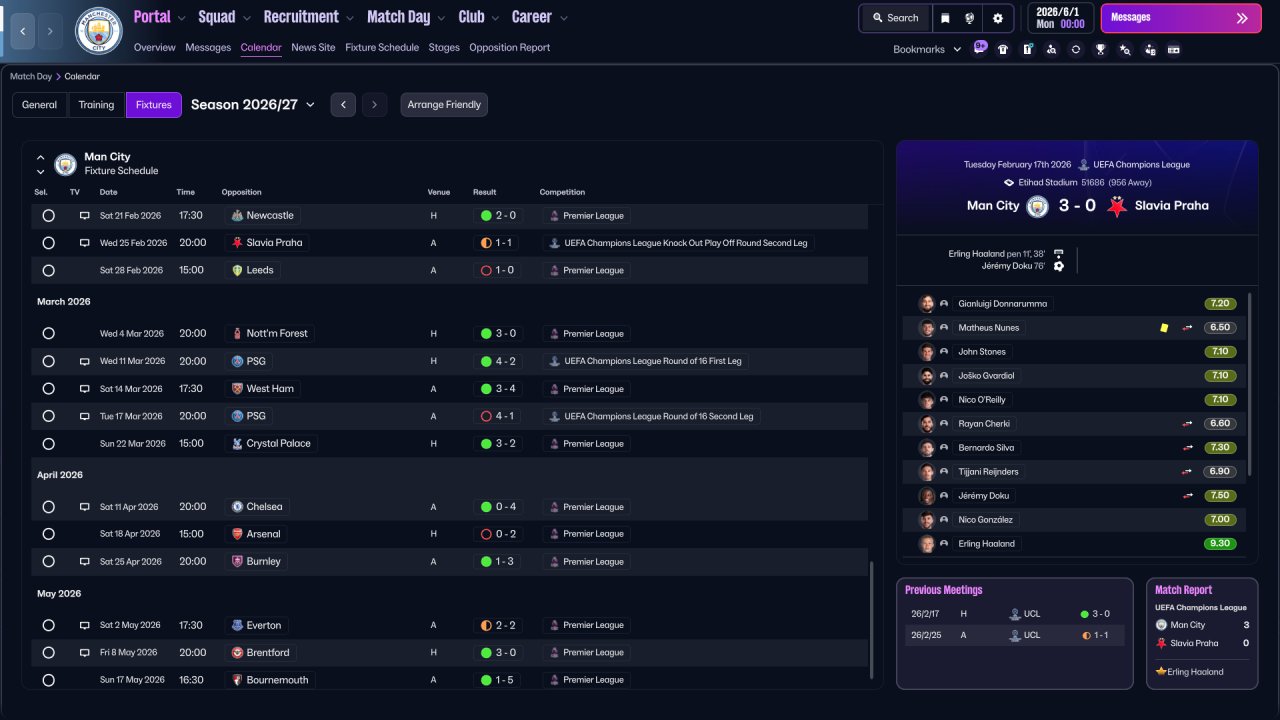Navigate back with header back arrow

pos(22,31)
